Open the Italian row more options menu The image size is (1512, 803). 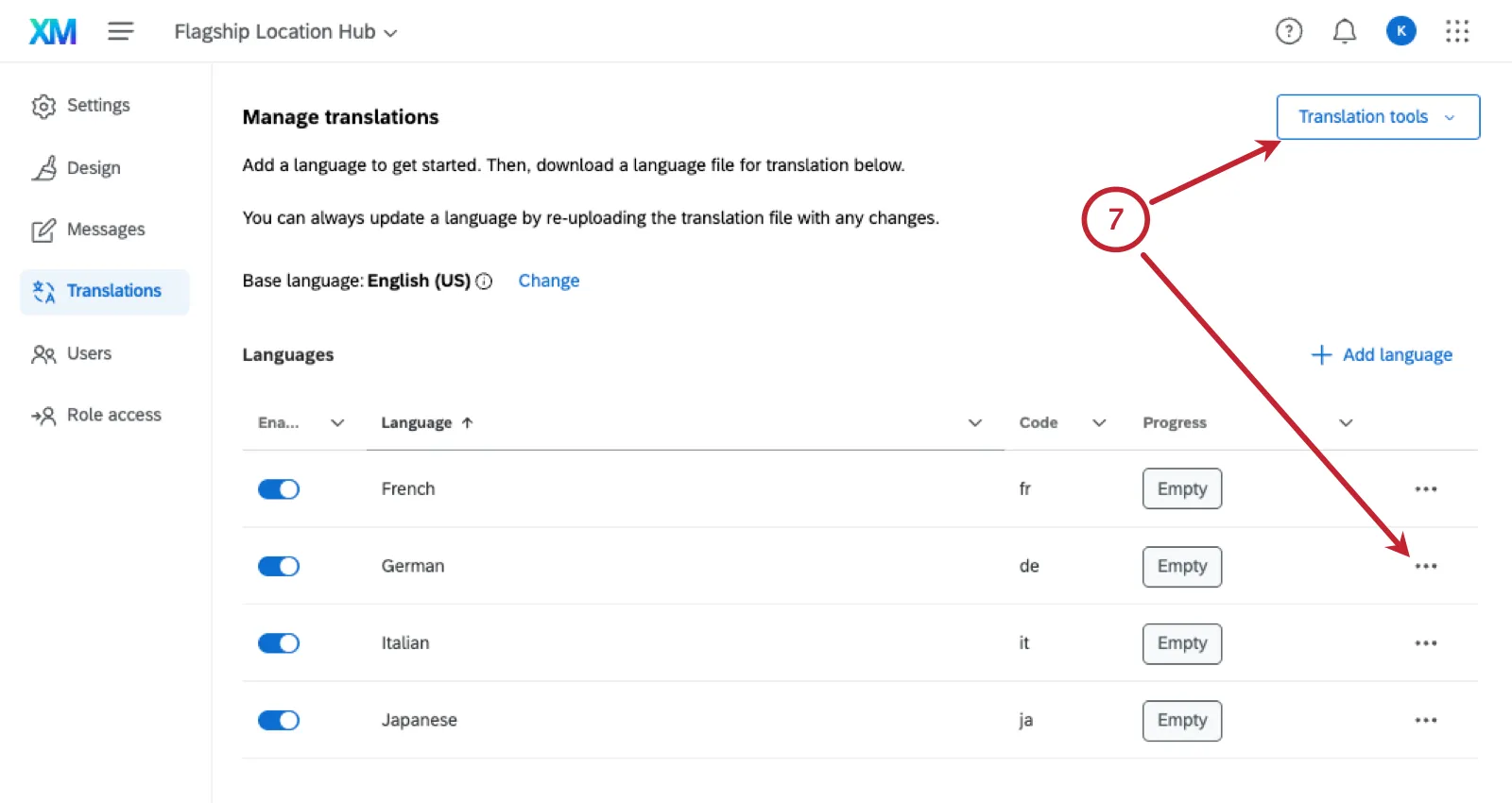(1426, 643)
